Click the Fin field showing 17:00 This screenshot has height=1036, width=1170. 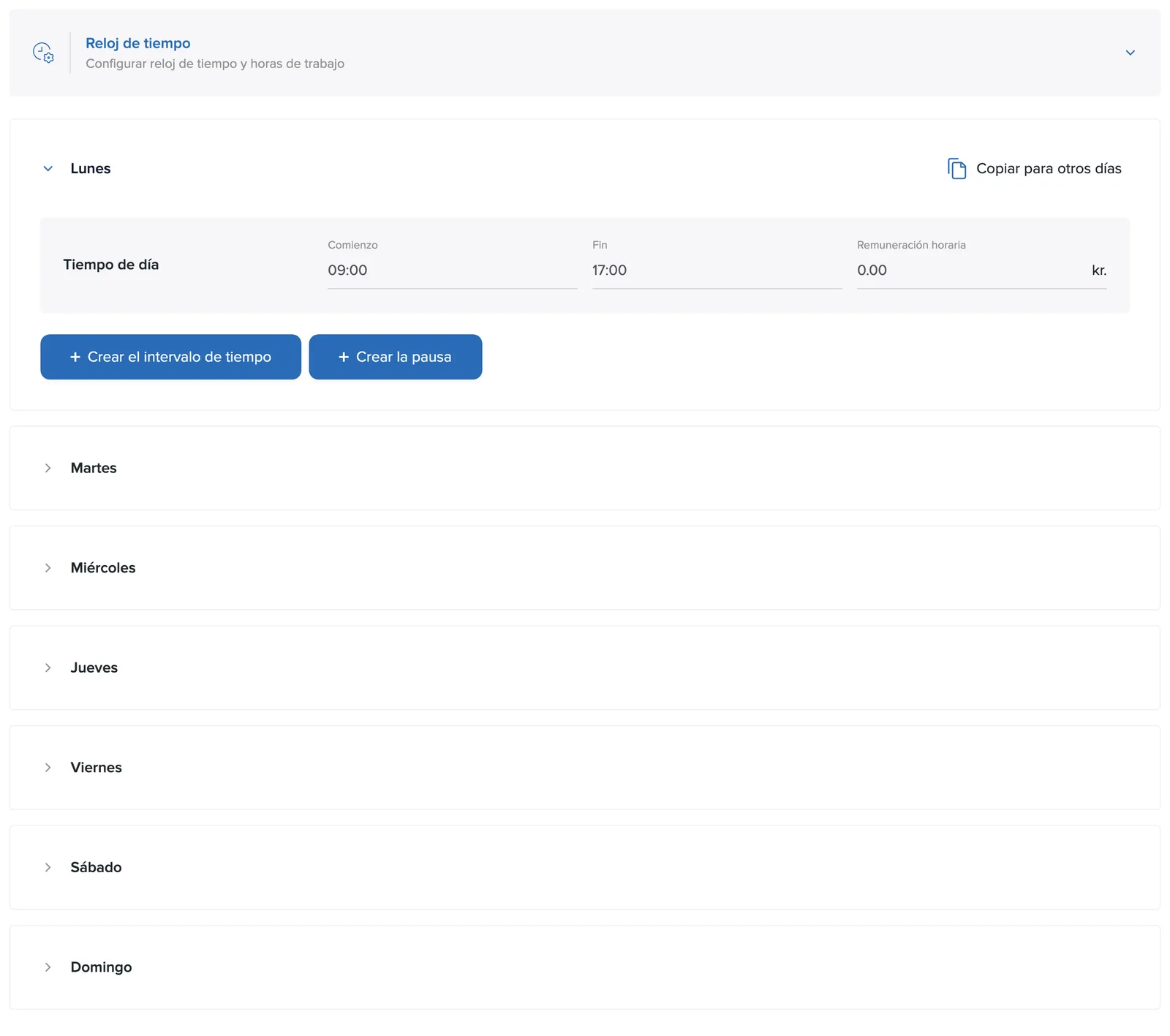pyautogui.click(x=717, y=271)
